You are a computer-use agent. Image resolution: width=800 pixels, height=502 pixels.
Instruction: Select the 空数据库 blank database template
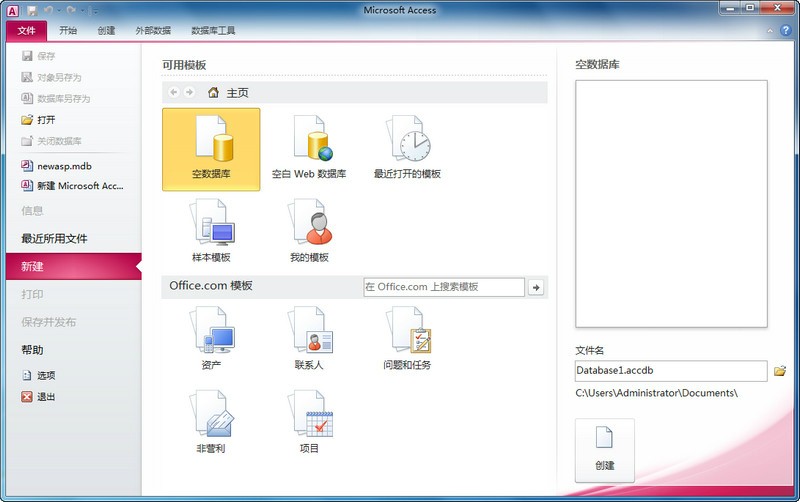coord(211,149)
